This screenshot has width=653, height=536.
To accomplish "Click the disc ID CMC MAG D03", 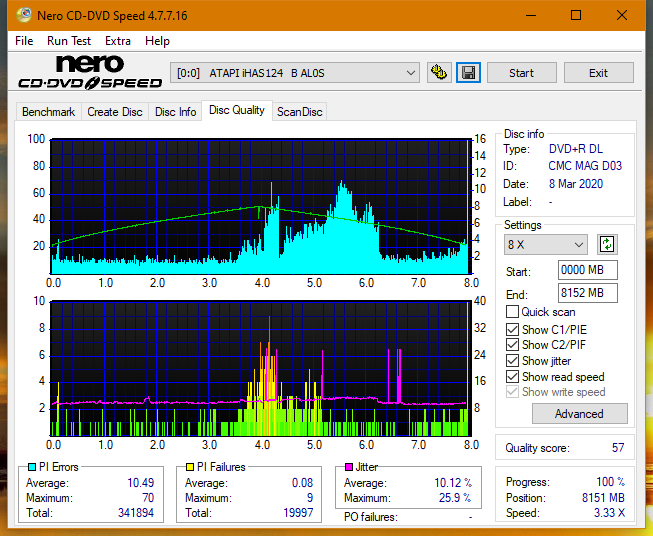I will 585,166.
